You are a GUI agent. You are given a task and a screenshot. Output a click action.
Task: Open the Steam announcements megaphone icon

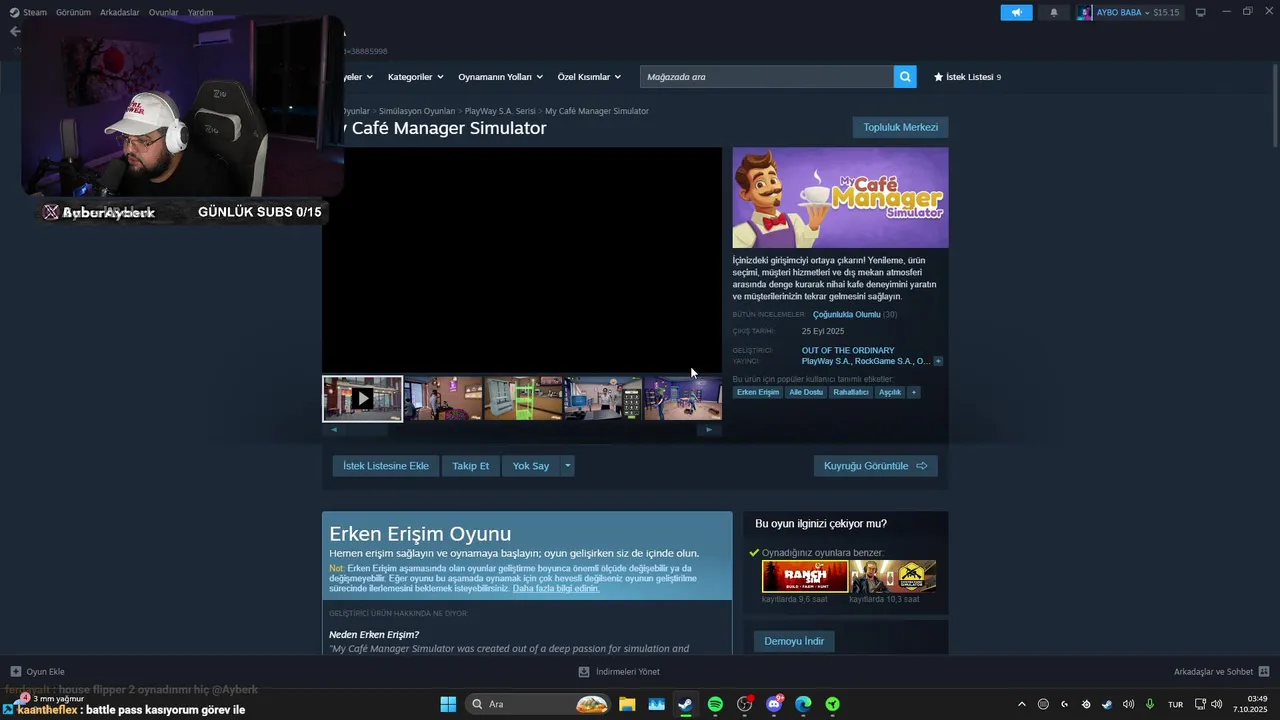click(x=1016, y=13)
